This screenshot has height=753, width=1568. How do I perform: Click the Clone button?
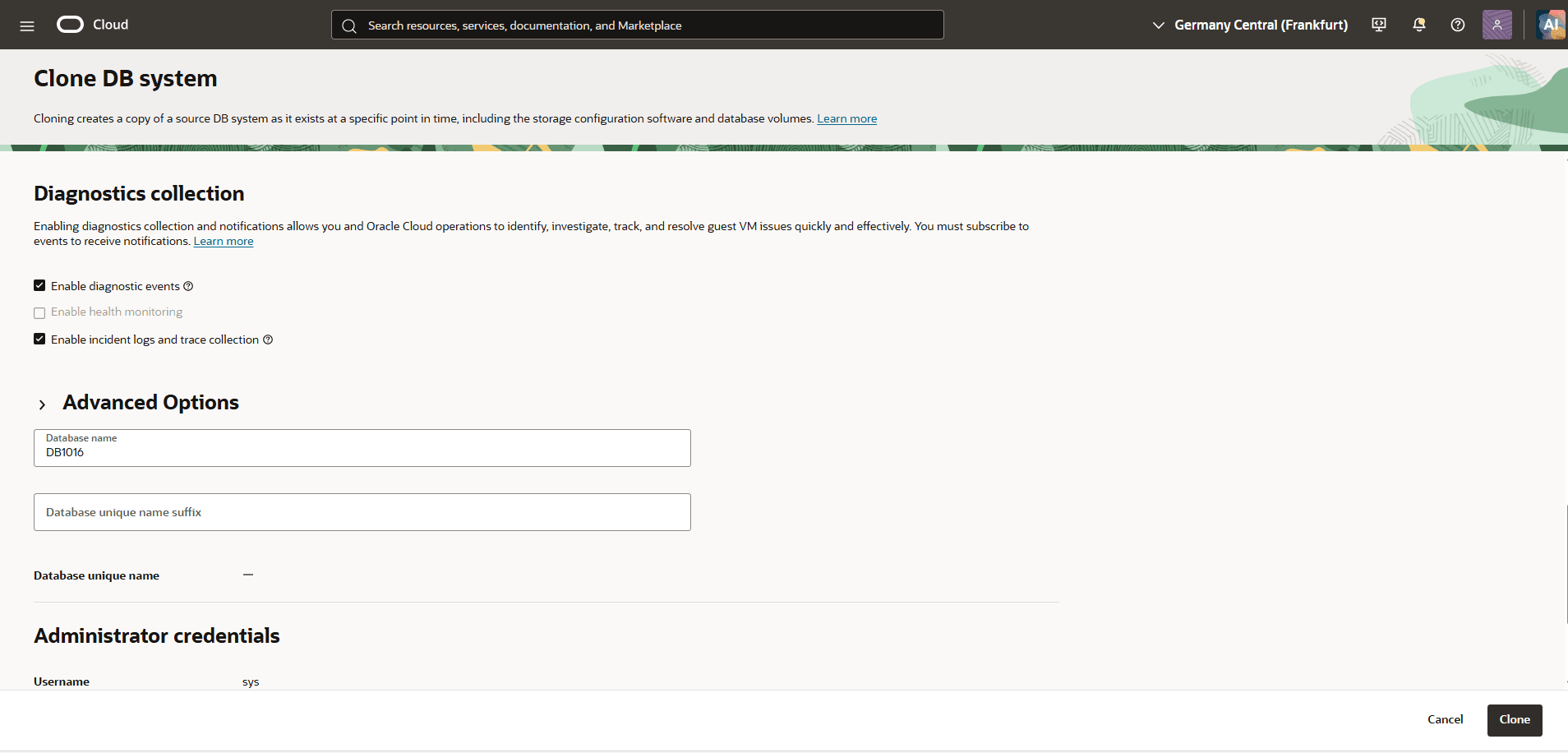coord(1515,719)
